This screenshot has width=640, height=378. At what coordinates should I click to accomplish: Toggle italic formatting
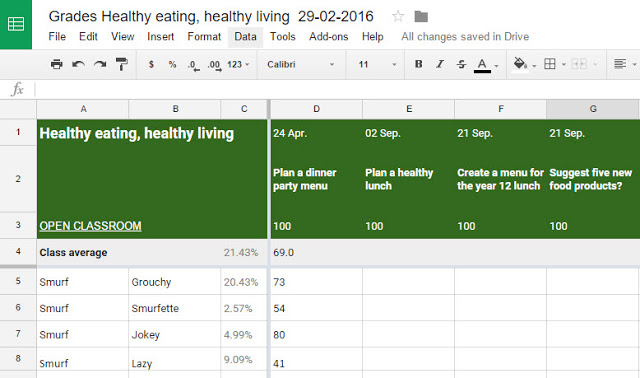(x=440, y=64)
